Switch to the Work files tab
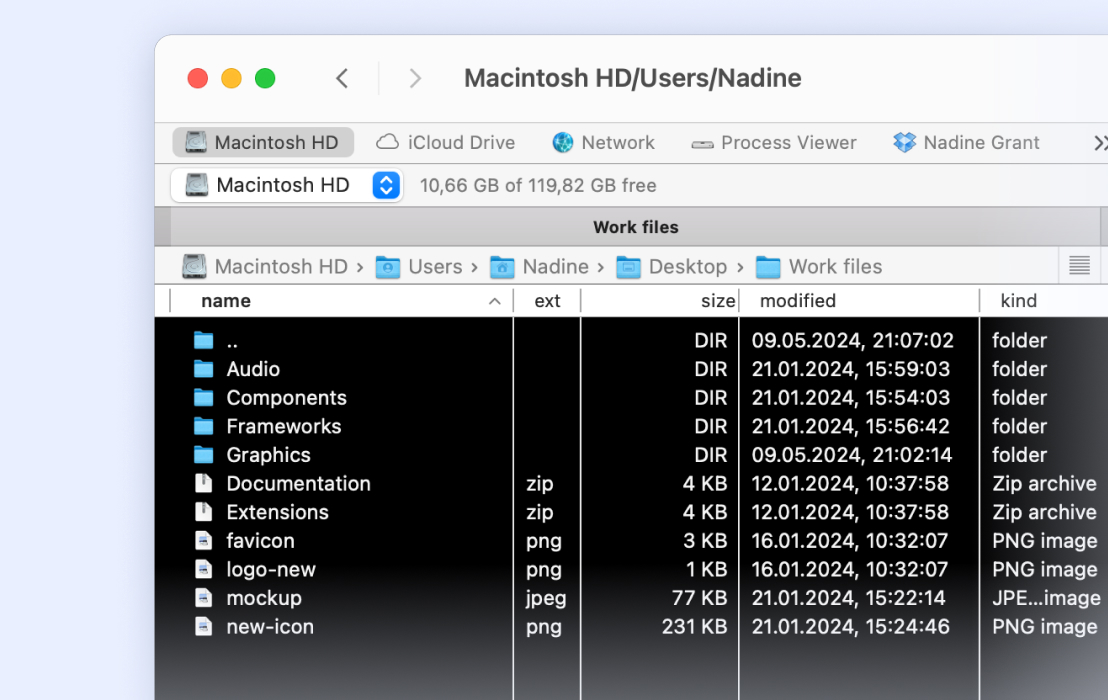The width and height of the screenshot is (1108, 700). point(635,227)
